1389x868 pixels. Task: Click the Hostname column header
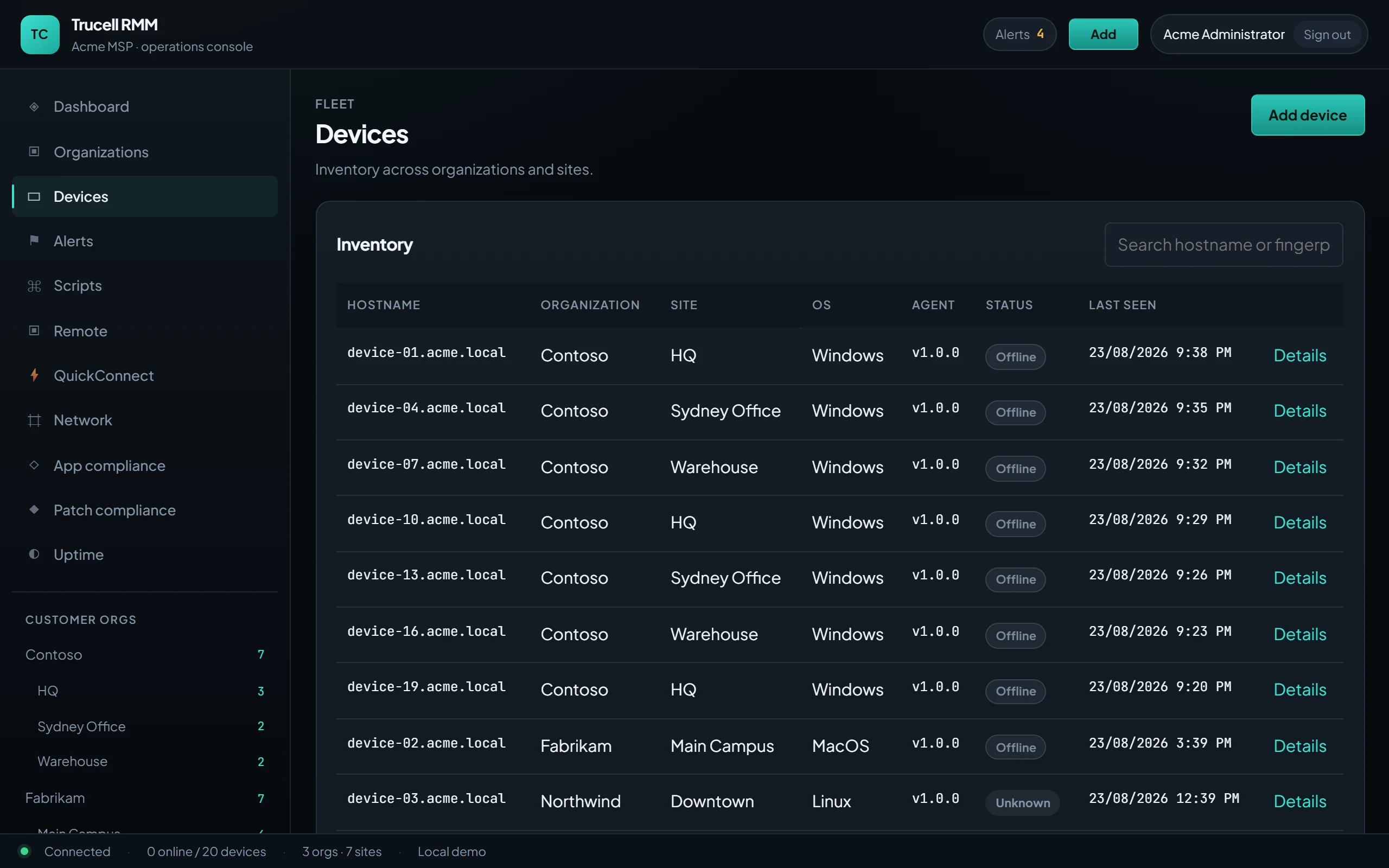(x=384, y=305)
